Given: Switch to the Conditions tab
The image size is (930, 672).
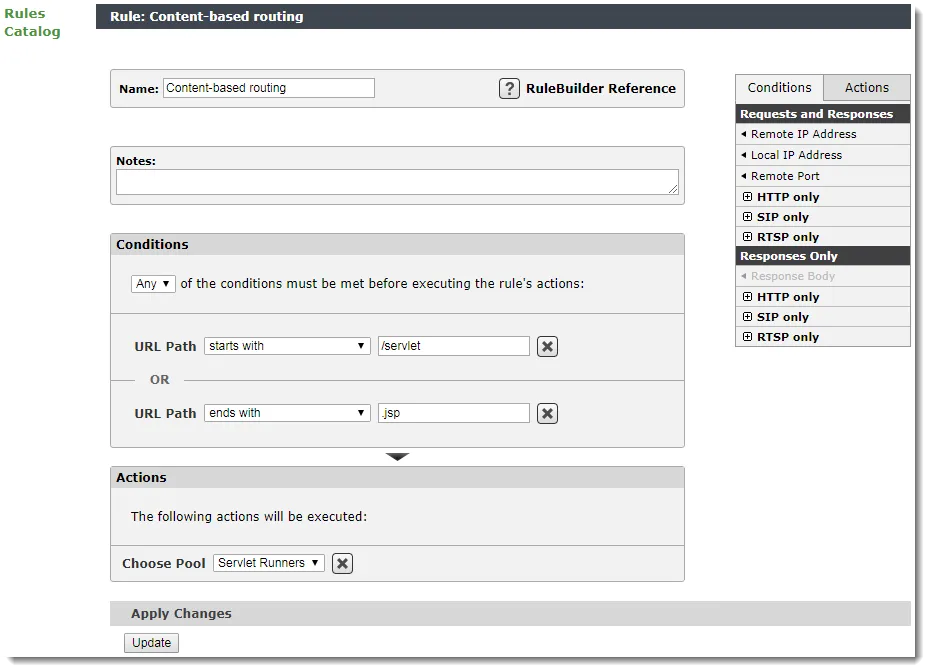Looking at the screenshot, I should [x=779, y=88].
